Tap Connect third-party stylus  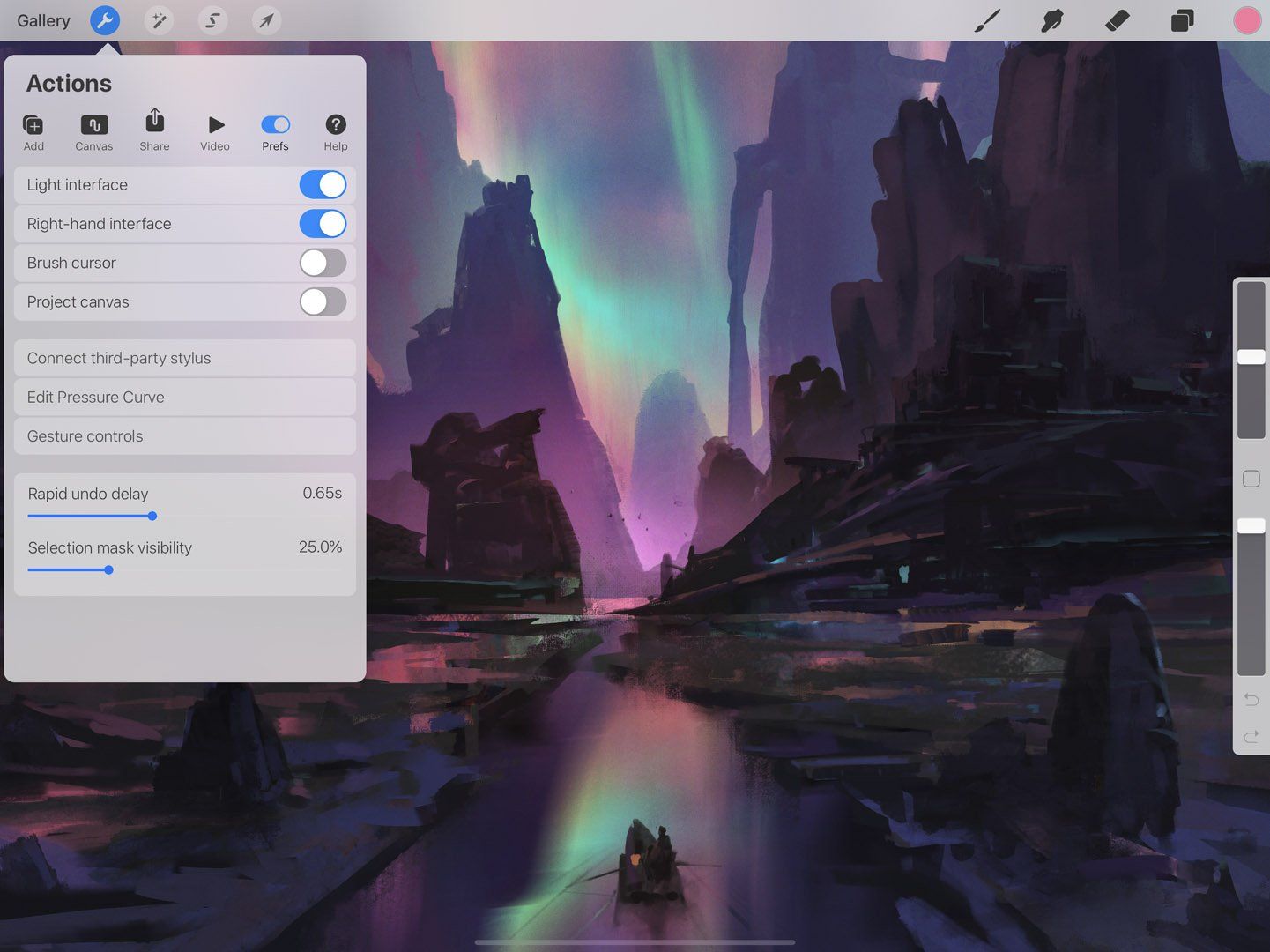184,358
